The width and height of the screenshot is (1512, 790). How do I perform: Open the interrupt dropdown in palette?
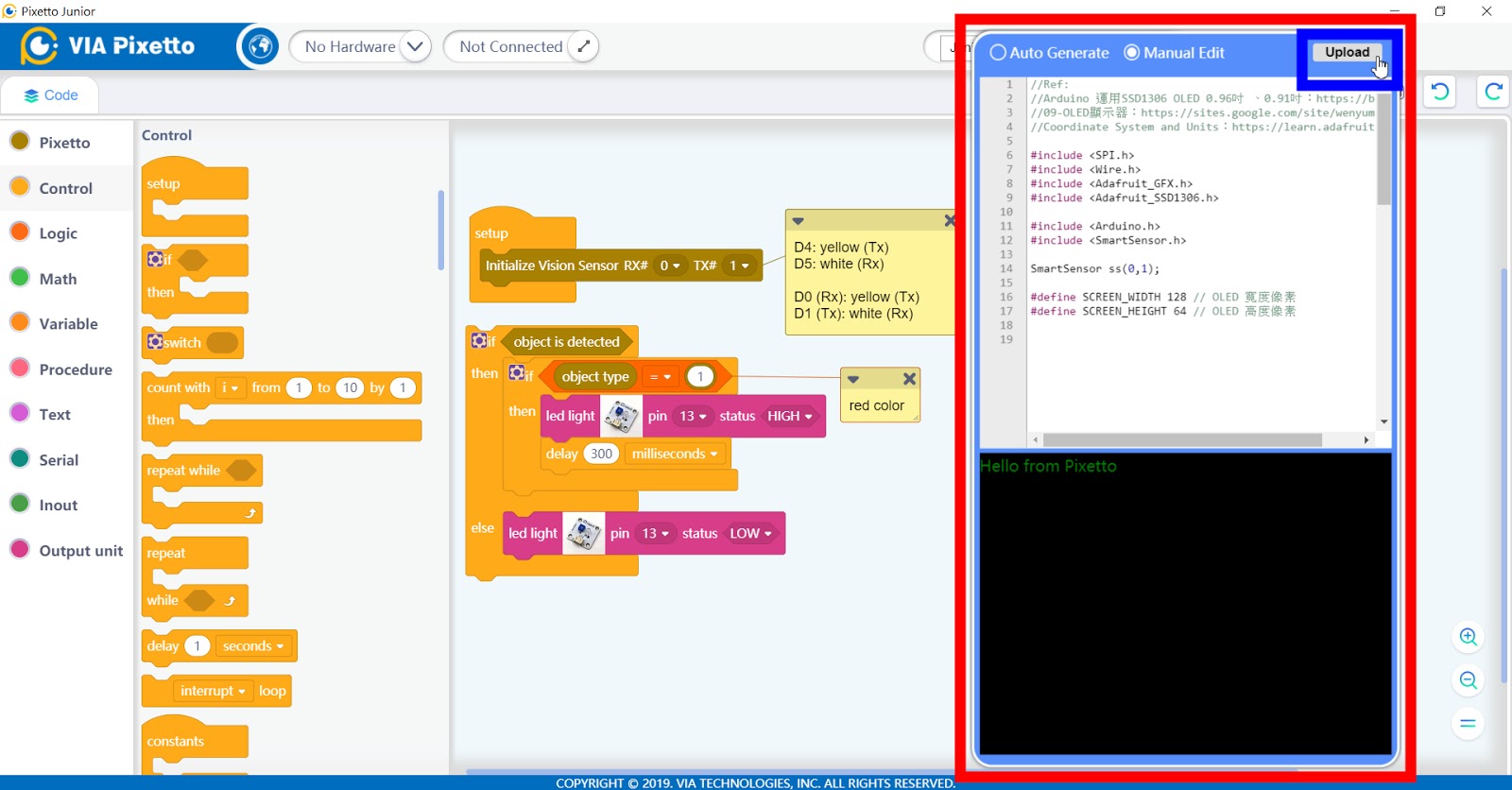point(213,692)
